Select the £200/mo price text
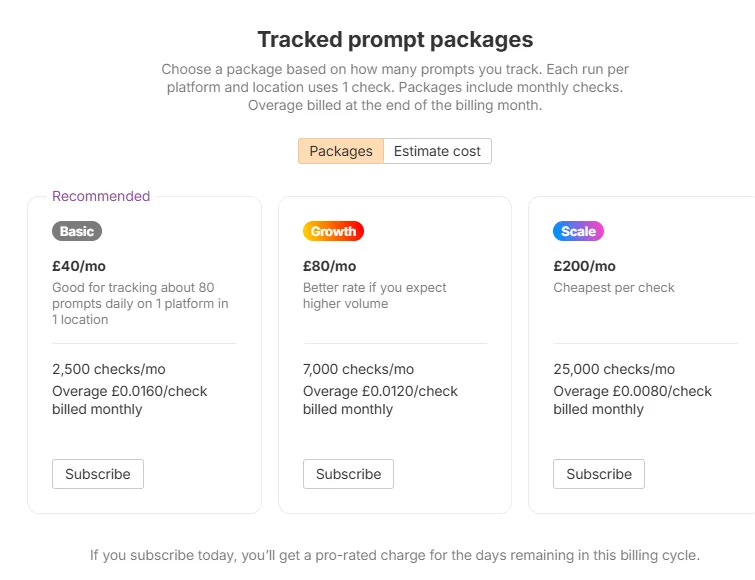Screen dimensions: 755x580 (584, 266)
